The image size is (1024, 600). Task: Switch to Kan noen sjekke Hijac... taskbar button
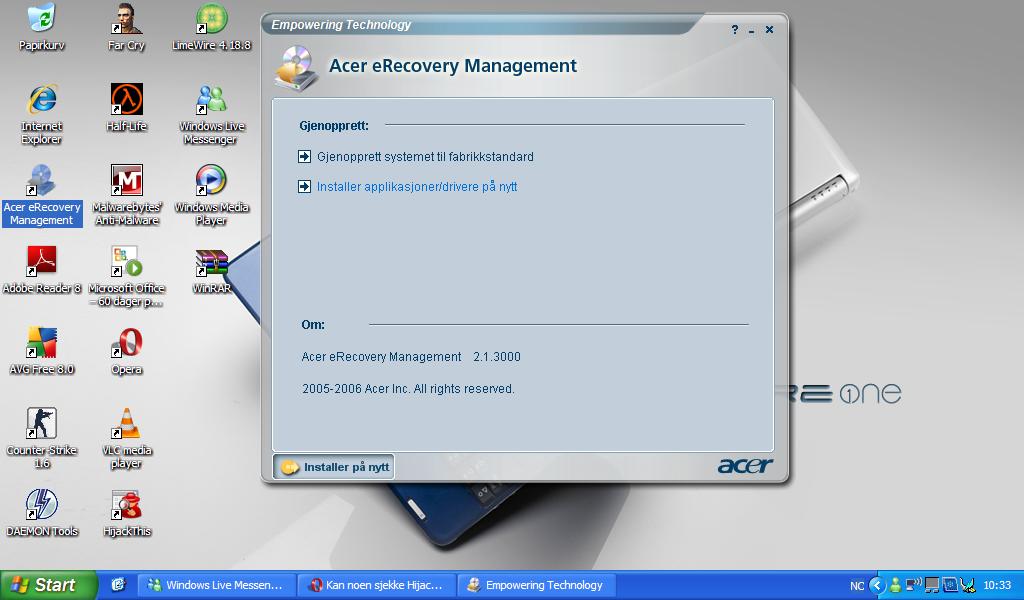pyautogui.click(x=377, y=585)
